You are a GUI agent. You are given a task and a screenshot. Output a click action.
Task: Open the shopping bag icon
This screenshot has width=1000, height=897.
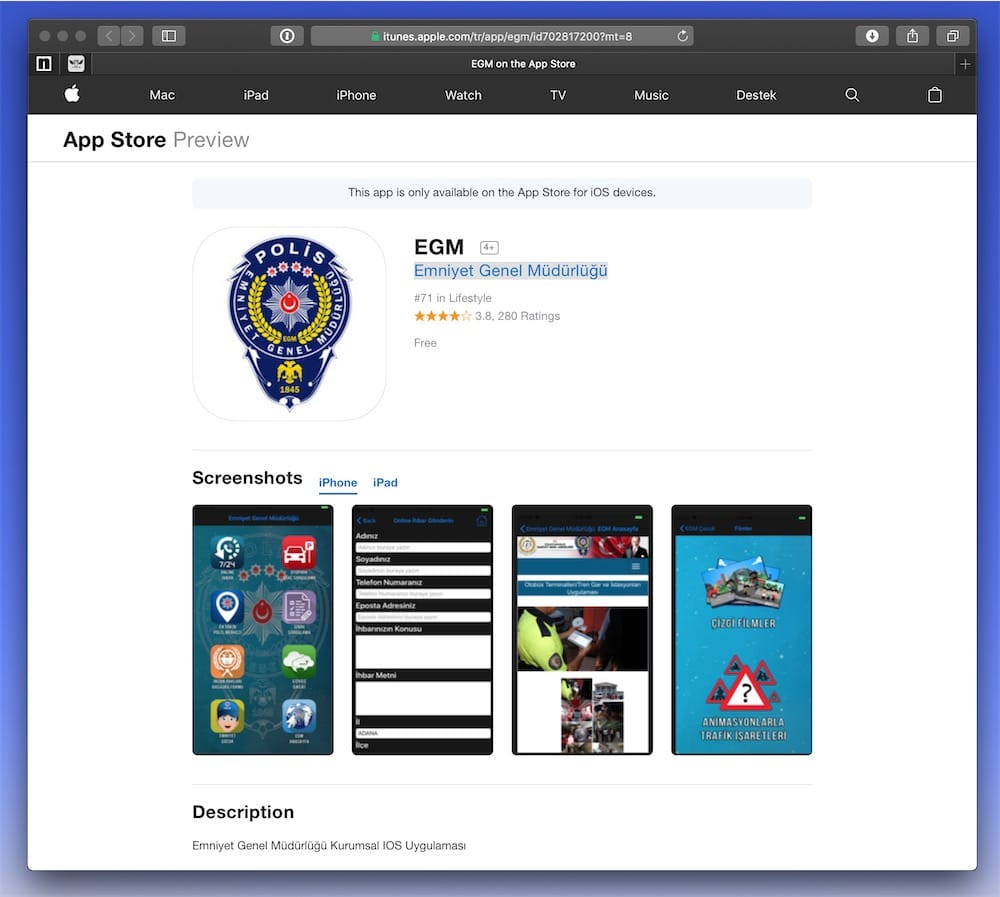tap(934, 95)
